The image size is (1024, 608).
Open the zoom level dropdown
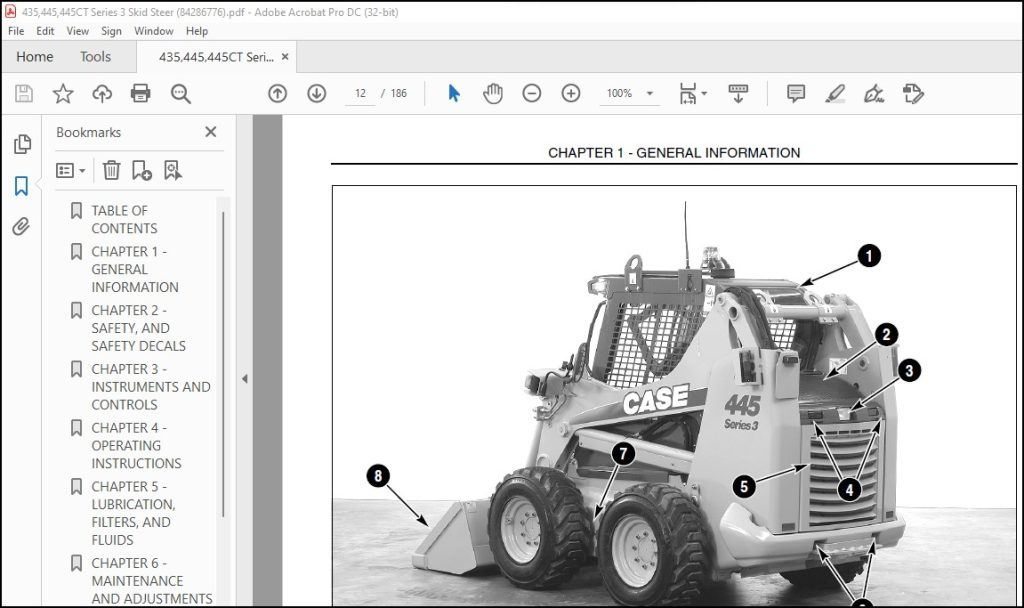coord(650,93)
